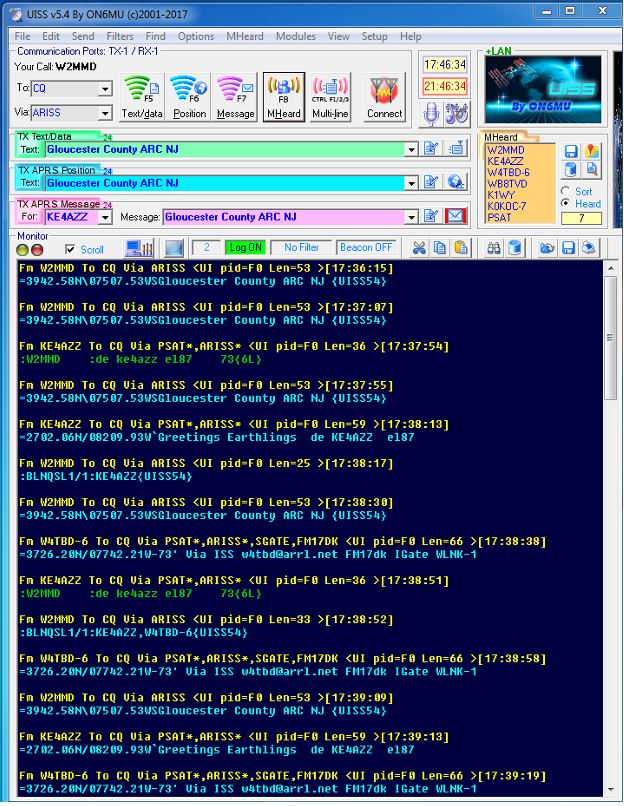
Task: Copy monitor text with copy icon
Action: 440,248
